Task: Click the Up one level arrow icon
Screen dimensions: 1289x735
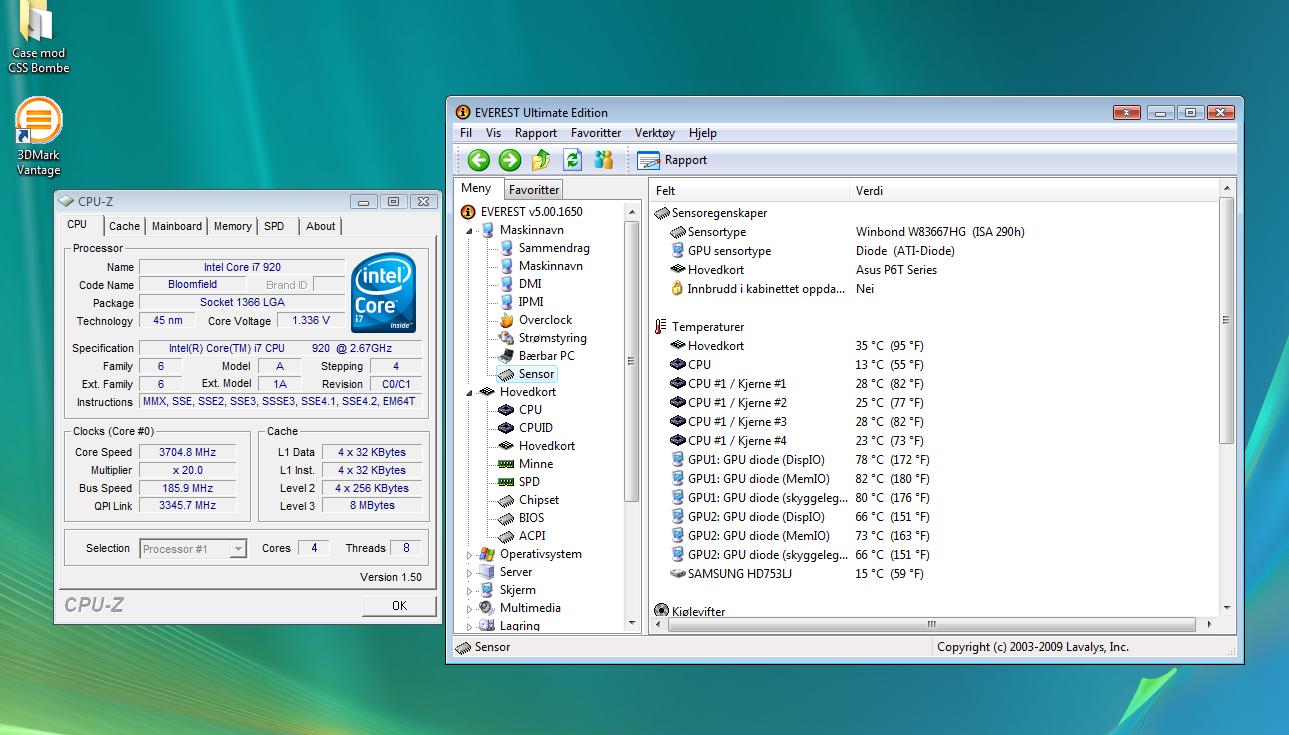Action: [541, 160]
